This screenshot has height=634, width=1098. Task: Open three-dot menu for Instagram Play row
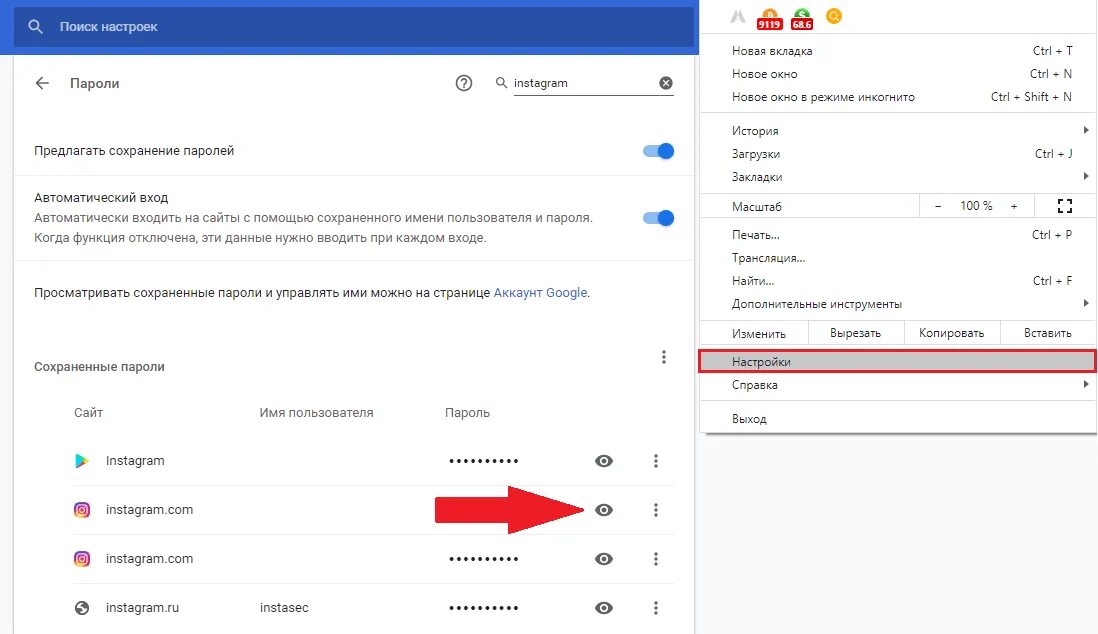(x=655, y=461)
